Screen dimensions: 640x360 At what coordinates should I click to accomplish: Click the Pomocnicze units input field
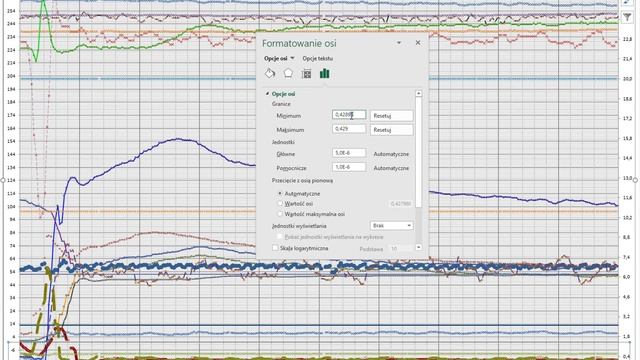349,167
